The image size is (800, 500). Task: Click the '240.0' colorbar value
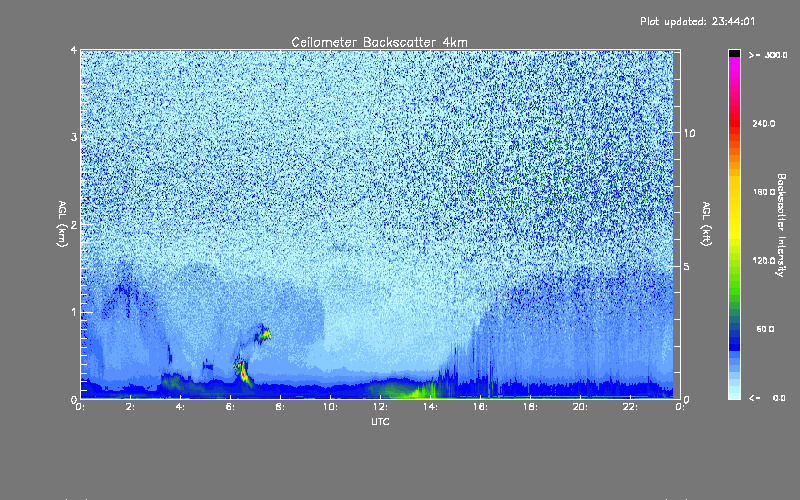coord(764,123)
